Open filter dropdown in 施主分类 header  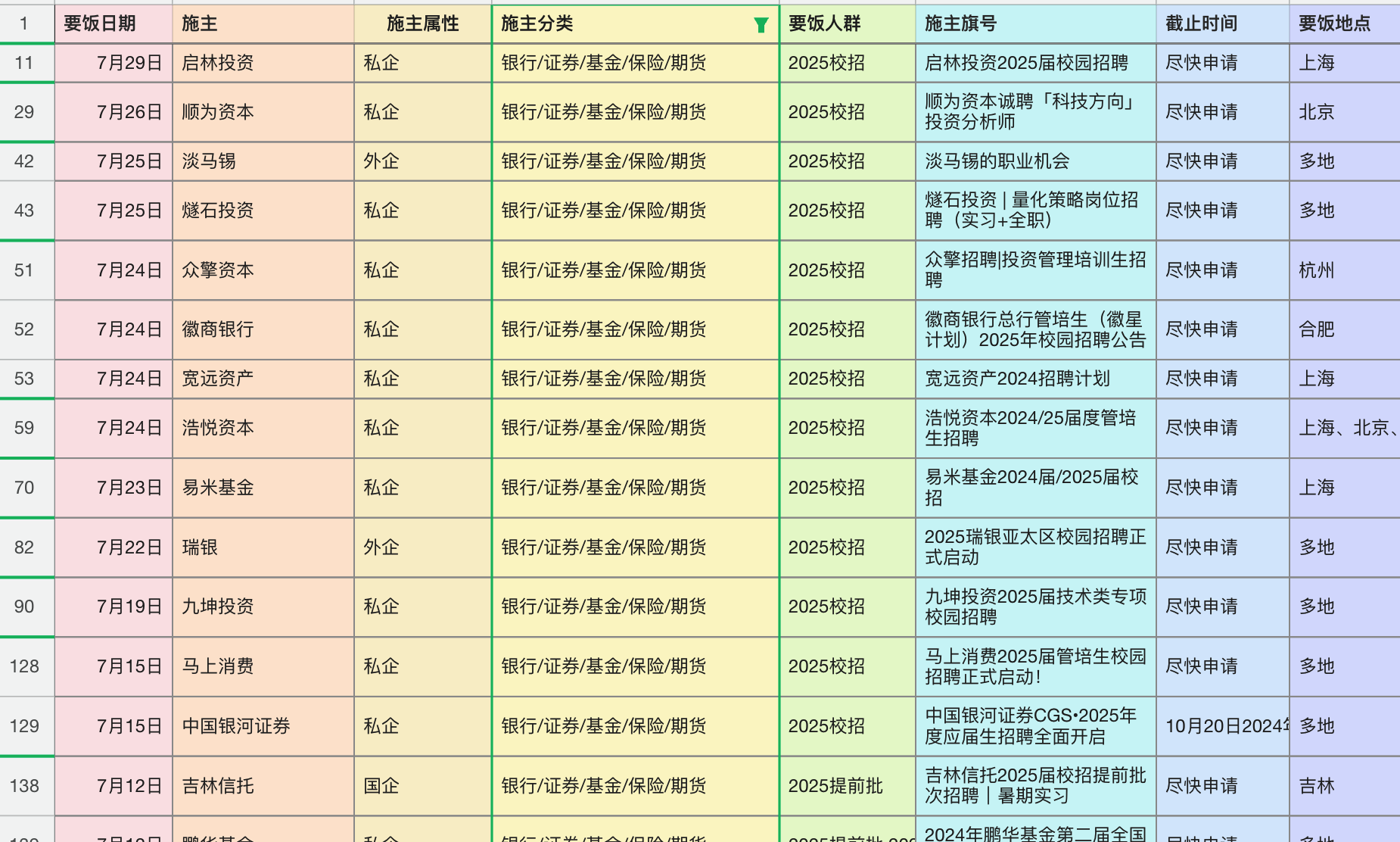[761, 25]
